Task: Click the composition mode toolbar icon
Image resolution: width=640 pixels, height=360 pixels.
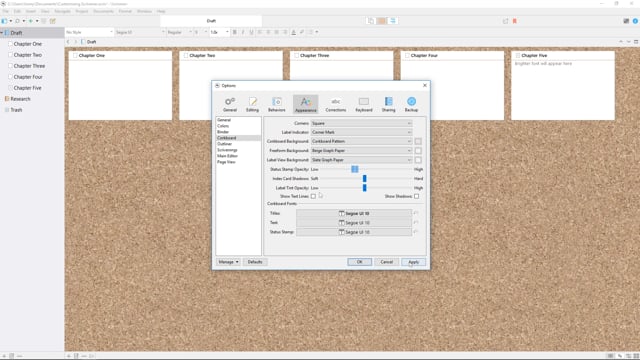Action: coord(626,21)
